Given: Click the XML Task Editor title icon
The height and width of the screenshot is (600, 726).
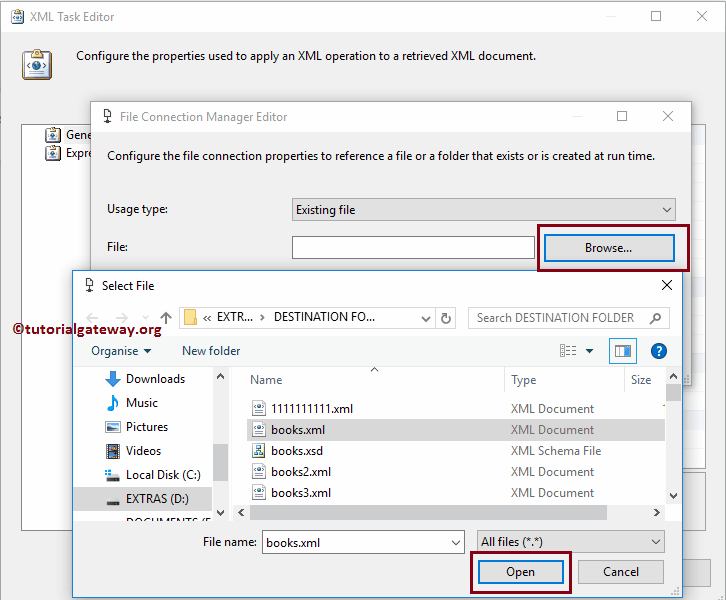Looking at the screenshot, I should pyautogui.click(x=18, y=17).
